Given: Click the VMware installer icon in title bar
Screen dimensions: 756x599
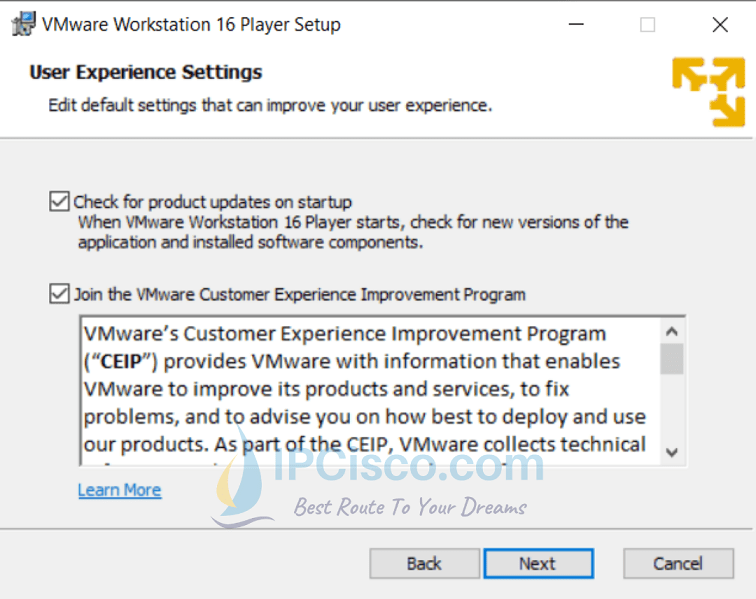Looking at the screenshot, I should pos(23,24).
